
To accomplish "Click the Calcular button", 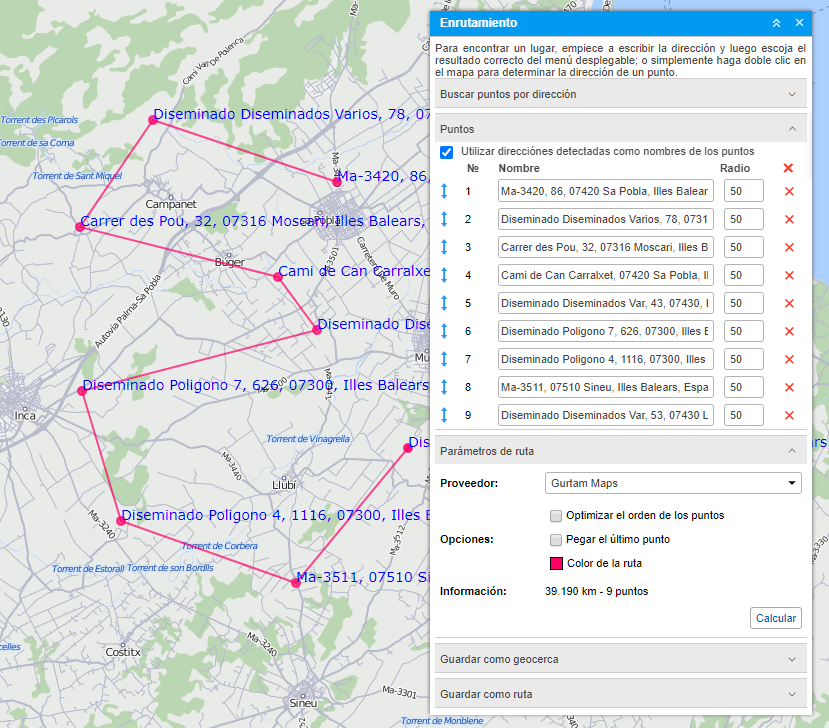I will [x=776, y=618].
